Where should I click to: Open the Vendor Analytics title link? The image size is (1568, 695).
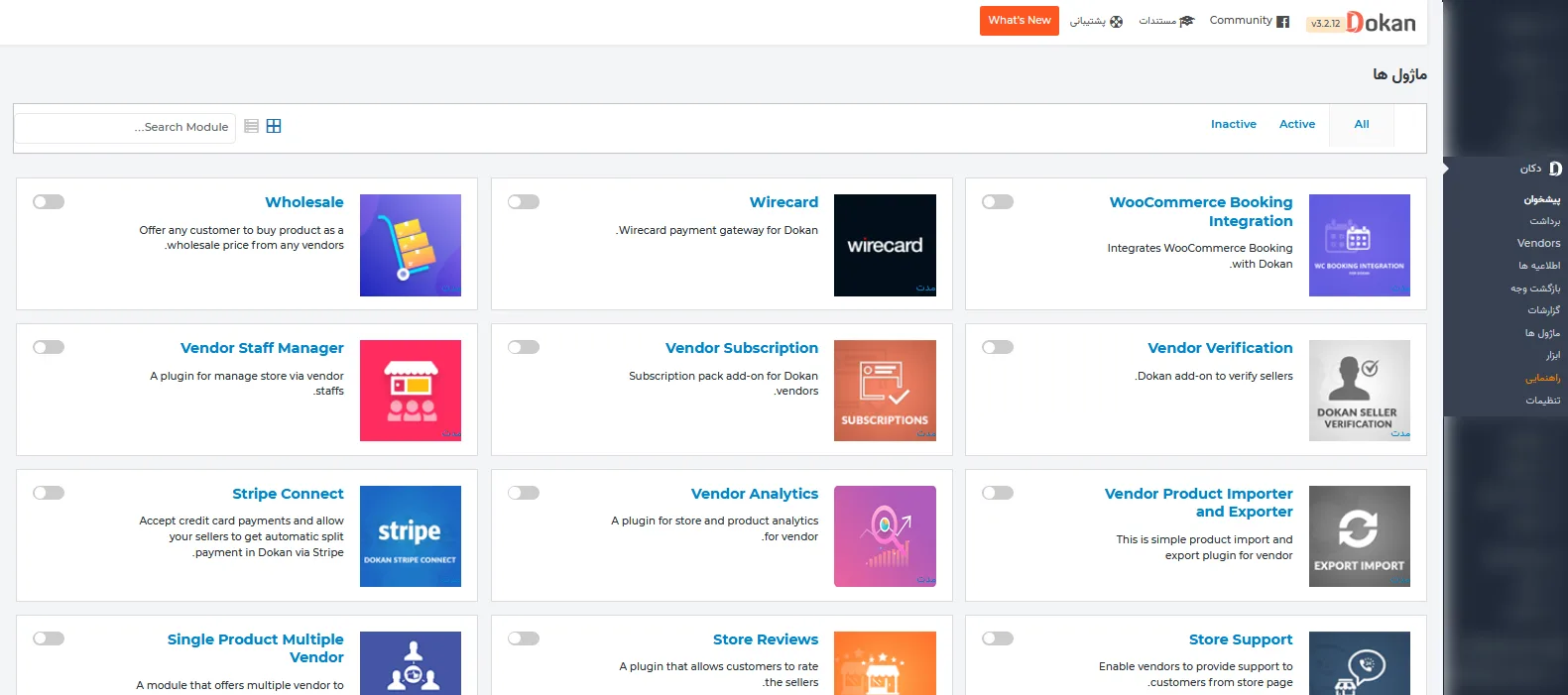tap(755, 494)
